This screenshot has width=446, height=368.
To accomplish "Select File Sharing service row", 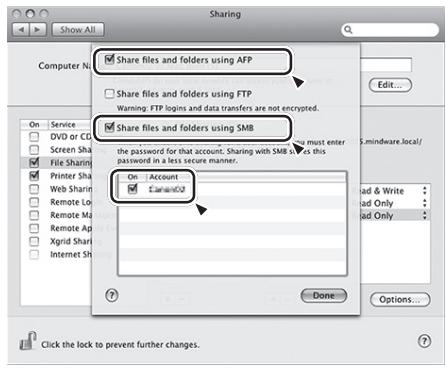I will pyautogui.click(x=56, y=162).
